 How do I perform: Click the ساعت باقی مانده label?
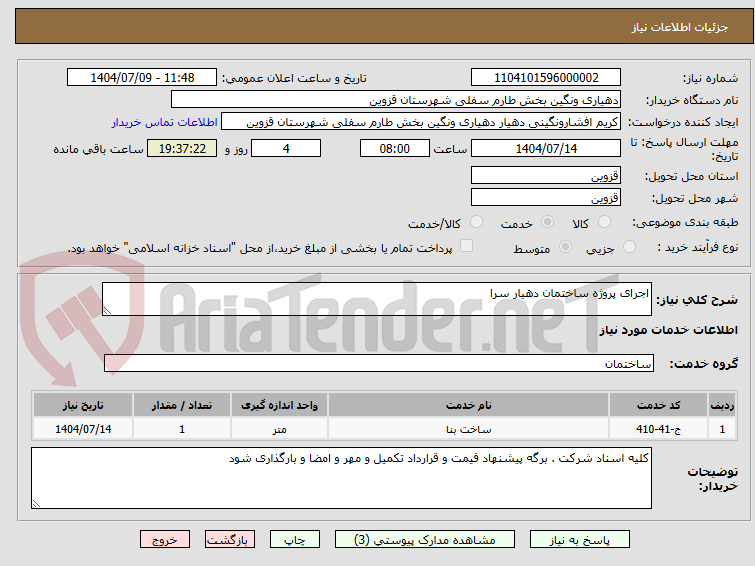point(98,149)
